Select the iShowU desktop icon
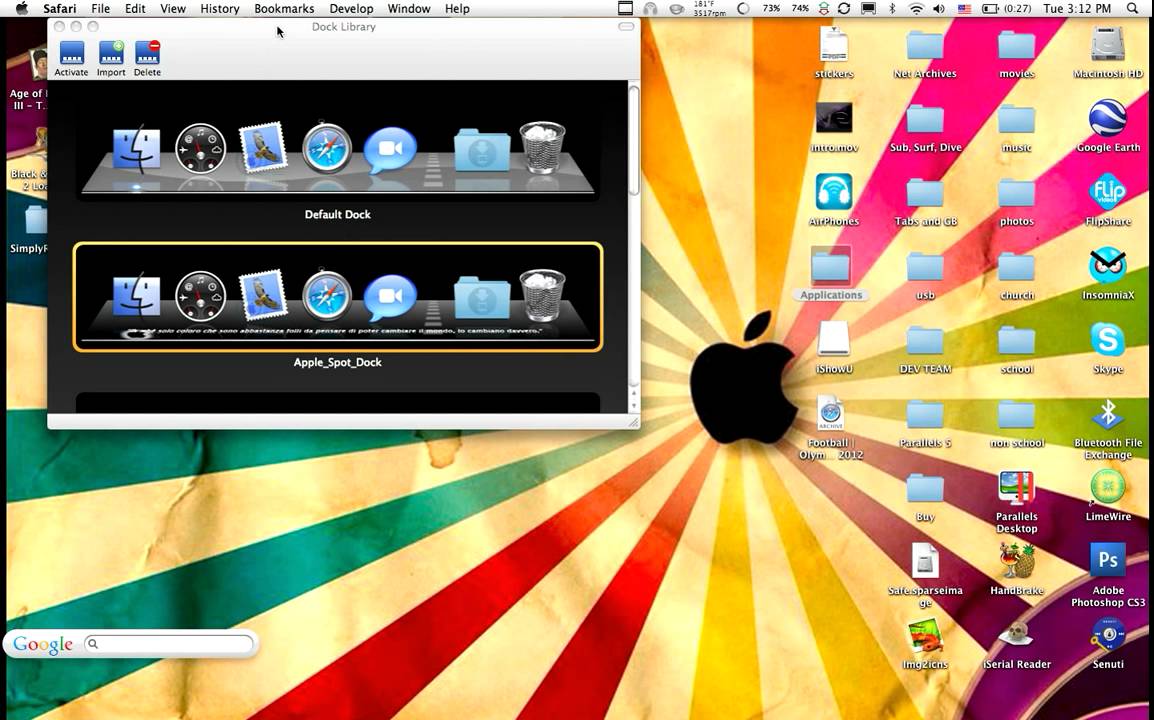The image size is (1154, 720). (834, 339)
